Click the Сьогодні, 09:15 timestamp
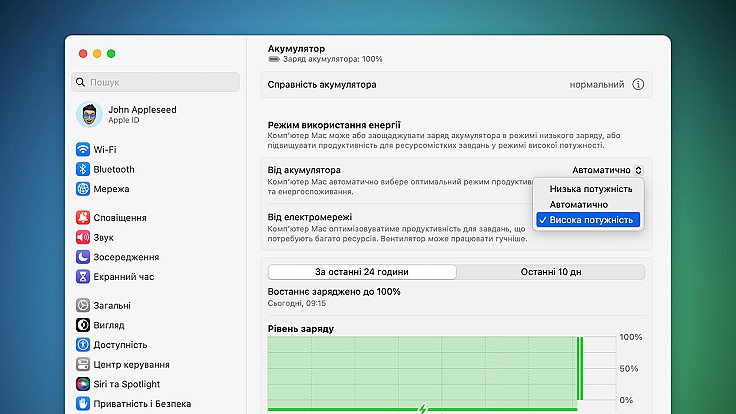The image size is (736, 414). [297, 303]
